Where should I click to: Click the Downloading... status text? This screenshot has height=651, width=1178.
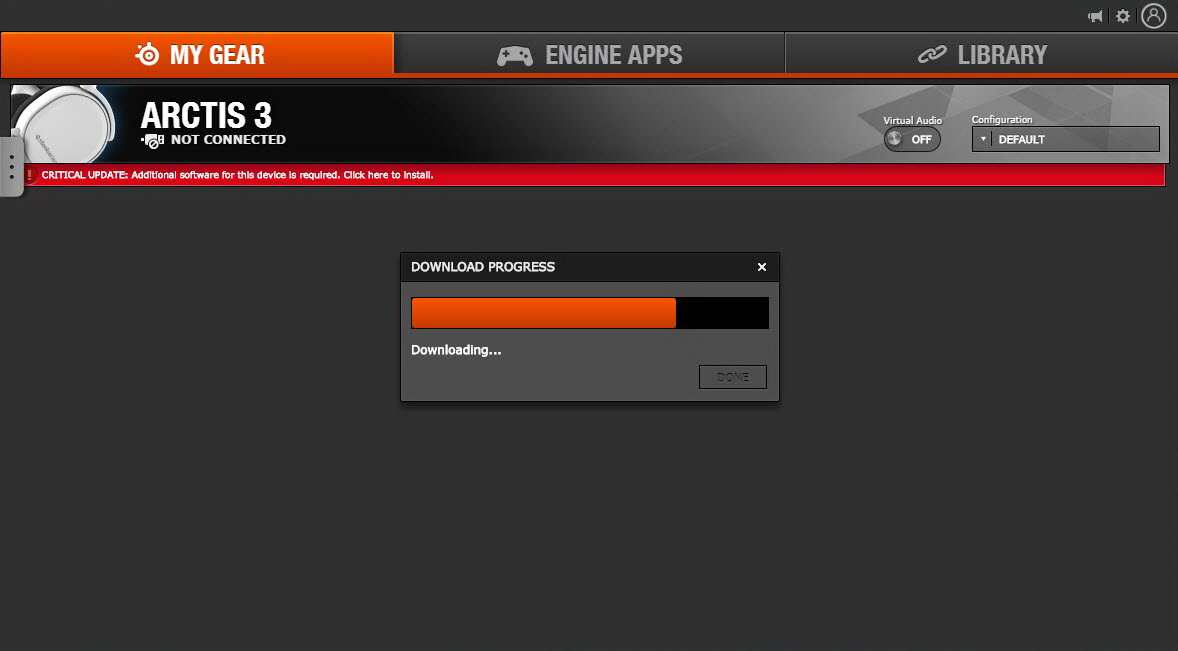pyautogui.click(x=456, y=350)
